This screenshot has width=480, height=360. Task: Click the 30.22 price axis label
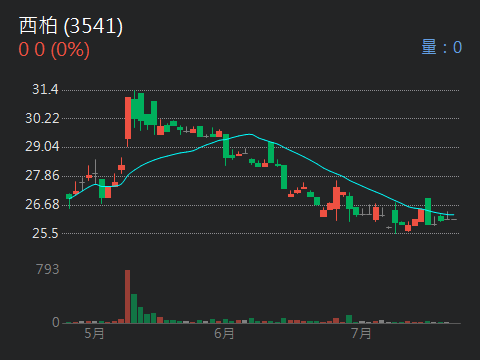coord(42,118)
